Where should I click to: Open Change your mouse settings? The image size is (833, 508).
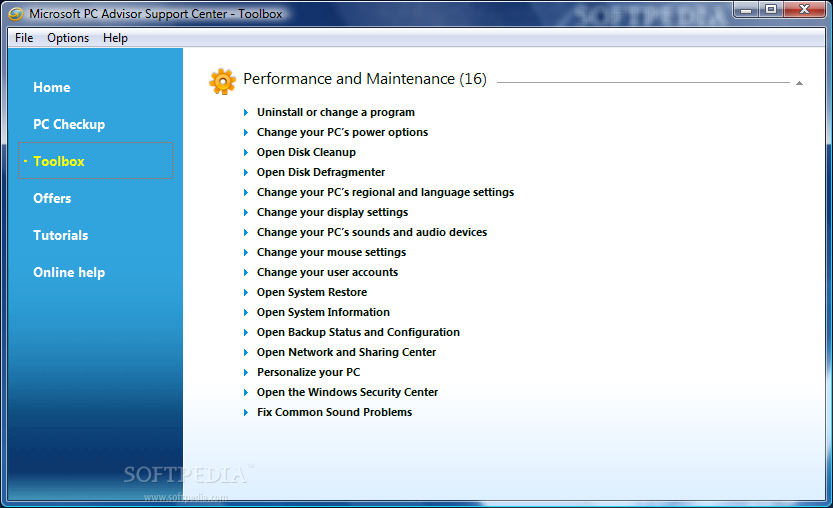(x=332, y=252)
